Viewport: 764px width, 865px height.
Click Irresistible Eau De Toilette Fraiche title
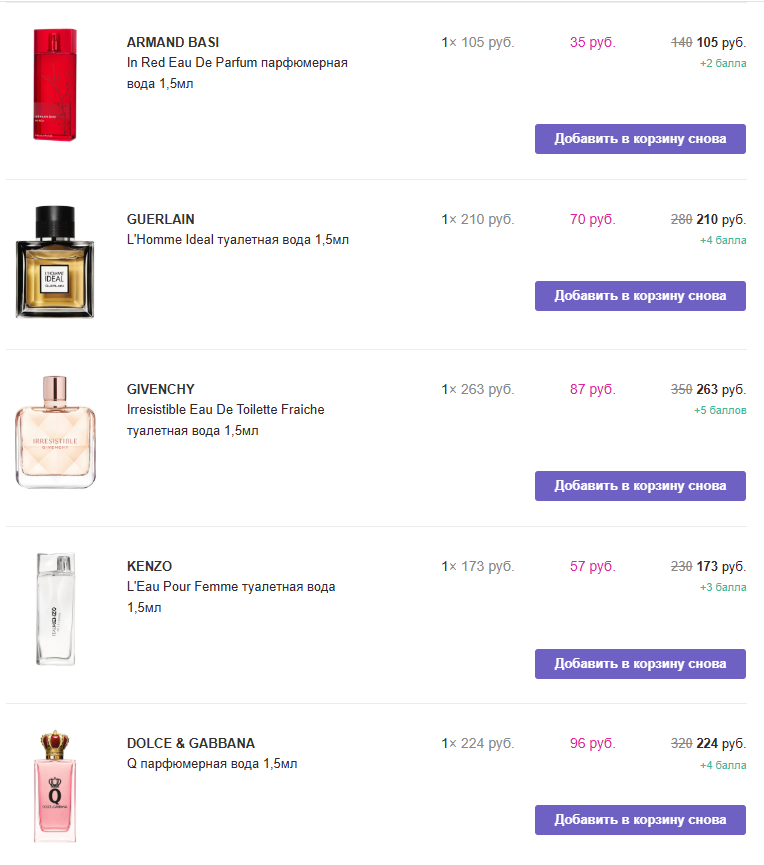click(225, 410)
